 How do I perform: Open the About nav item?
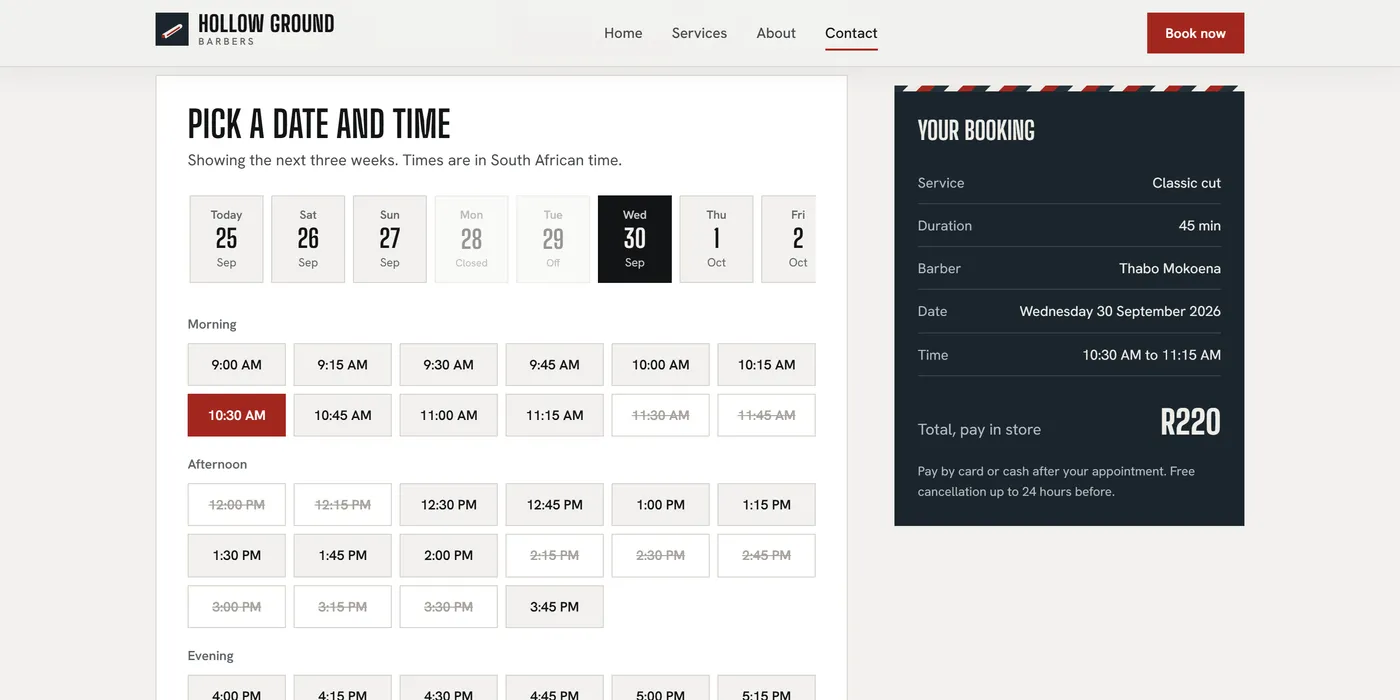point(776,33)
